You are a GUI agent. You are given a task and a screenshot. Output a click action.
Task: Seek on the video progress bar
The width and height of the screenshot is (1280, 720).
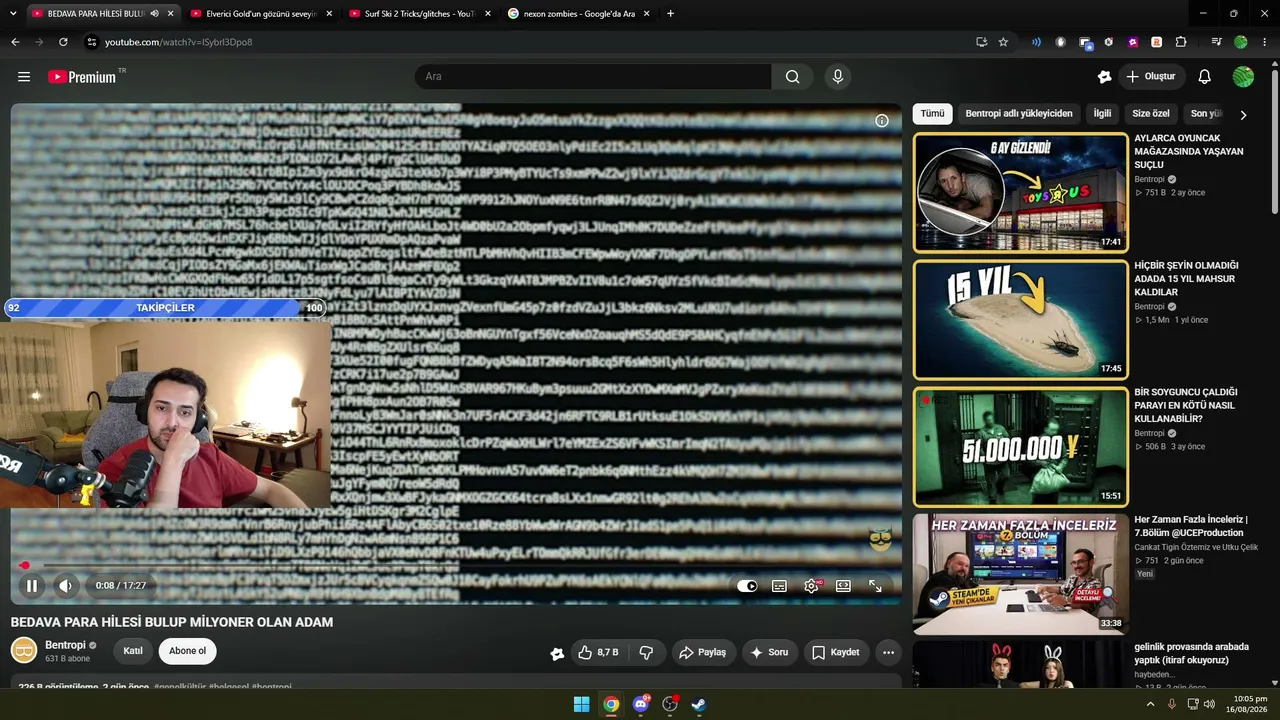pyautogui.click(x=456, y=566)
